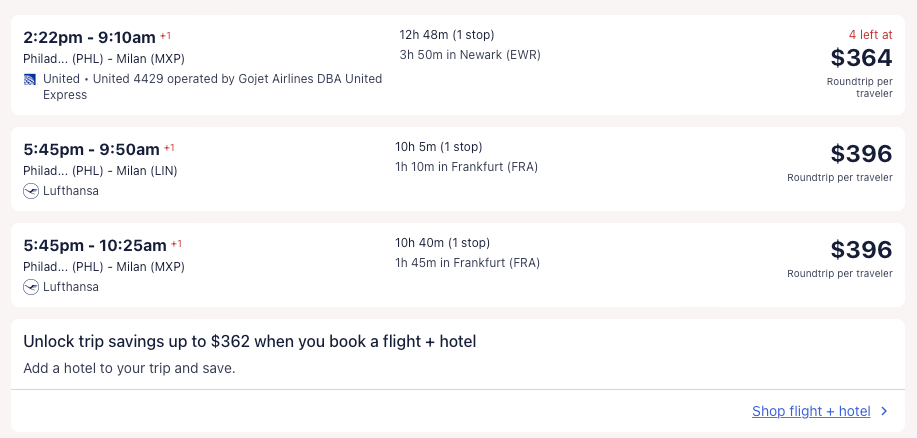Viewport: 917px width, 438px height.
Task: Click the 12h 48m (1 stop) duration
Action: click(446, 35)
